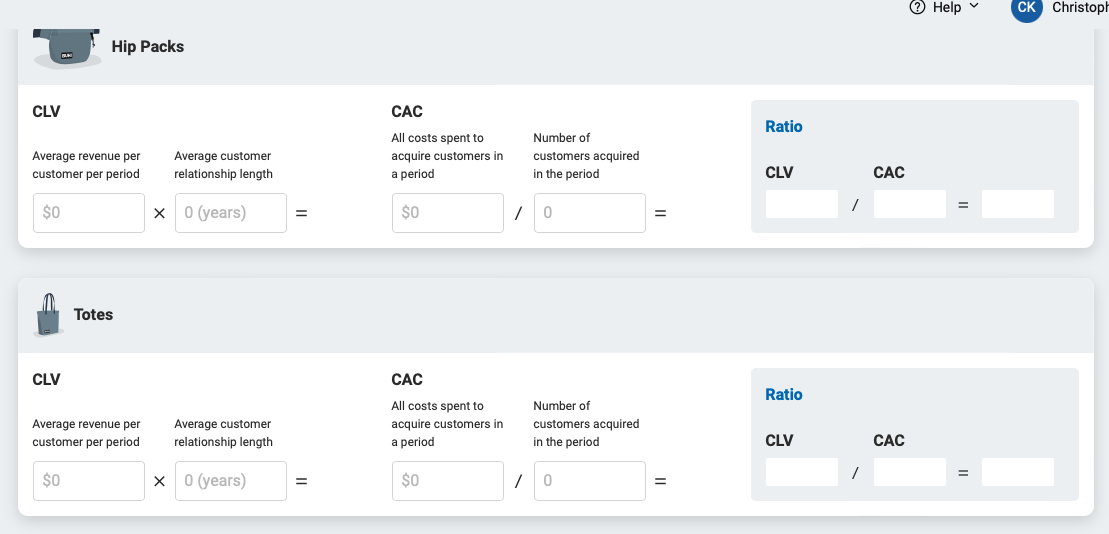The image size is (1109, 534).
Task: Enter Hip Packs average revenue per customer
Action: click(x=89, y=213)
